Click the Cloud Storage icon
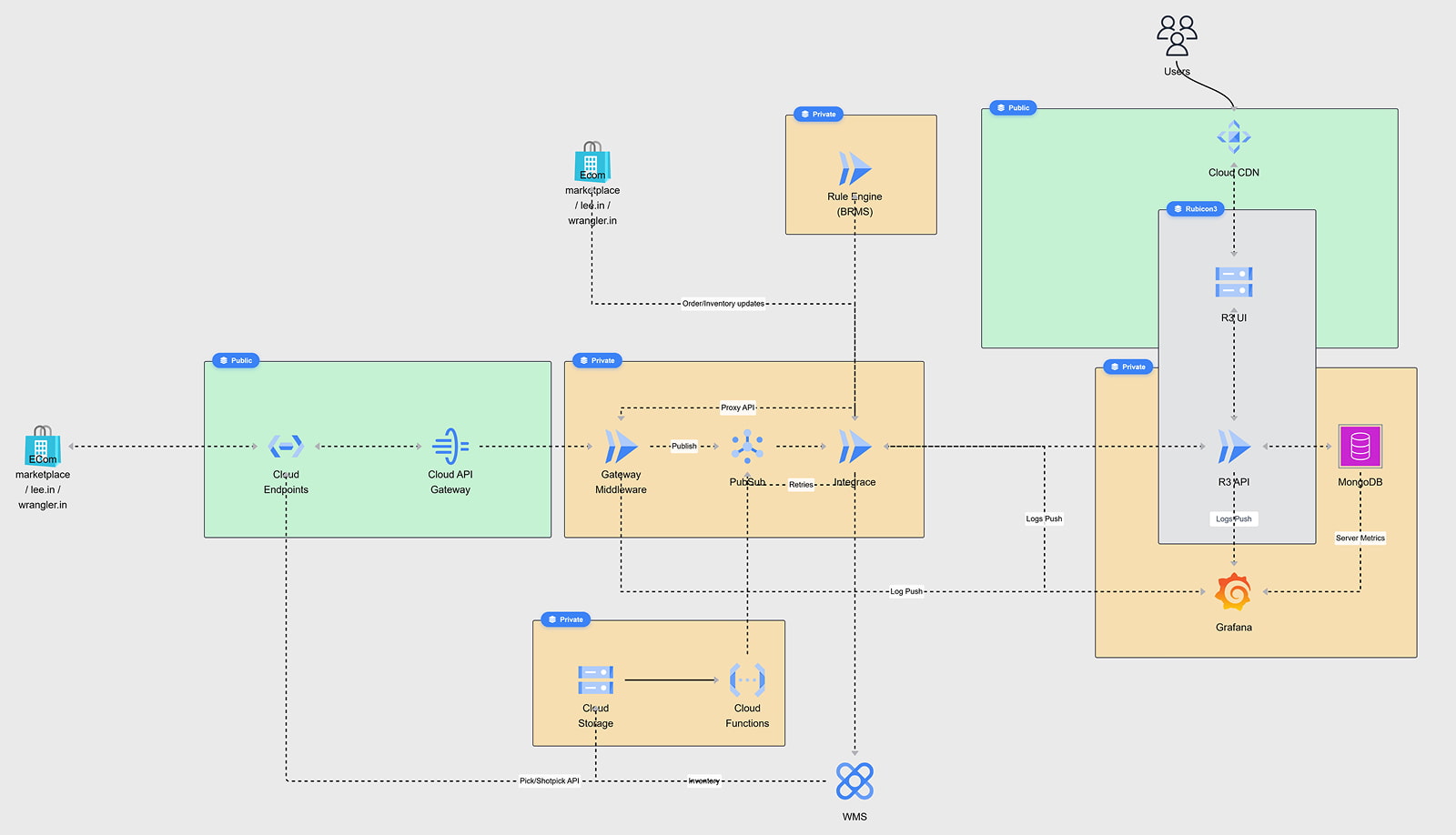Screen dimensions: 1456x835 tap(596, 679)
